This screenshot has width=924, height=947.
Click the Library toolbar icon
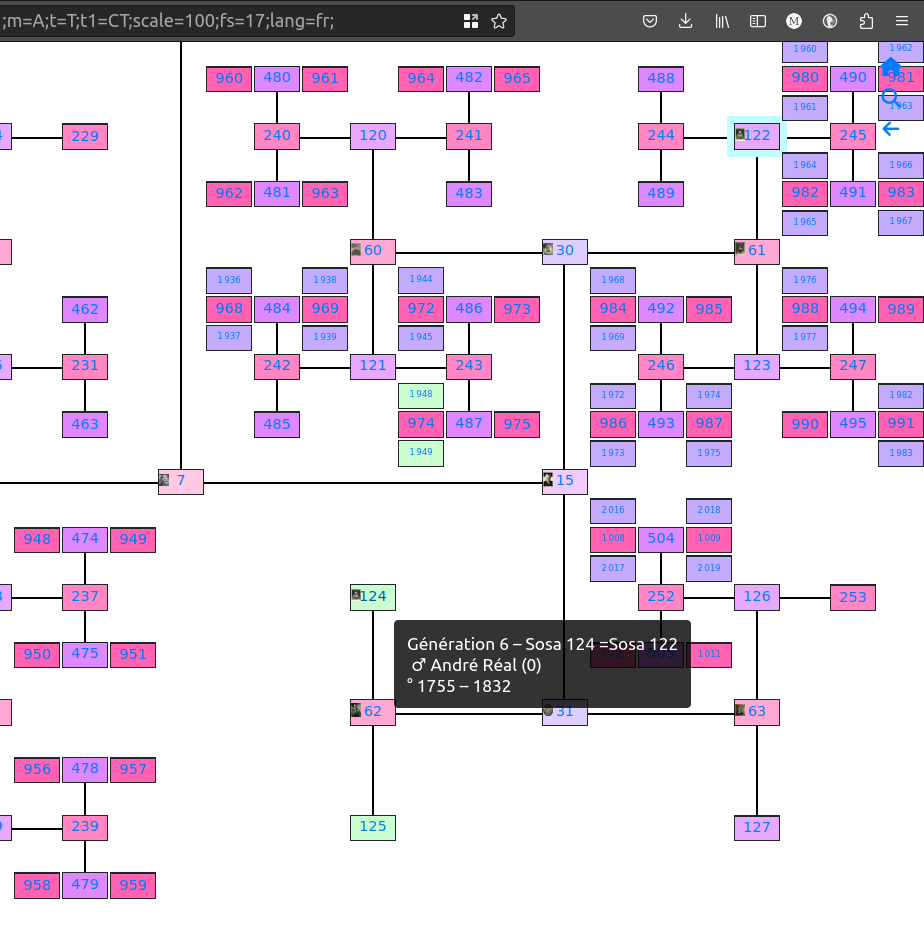tap(722, 20)
